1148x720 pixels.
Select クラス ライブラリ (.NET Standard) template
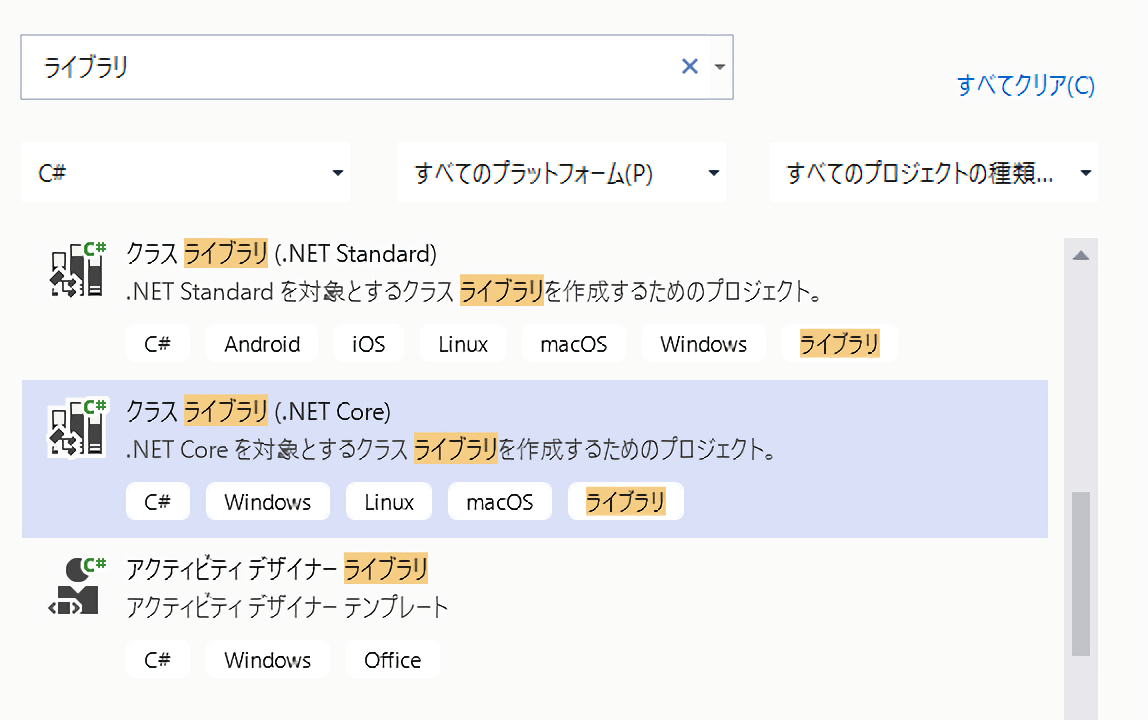tap(282, 254)
